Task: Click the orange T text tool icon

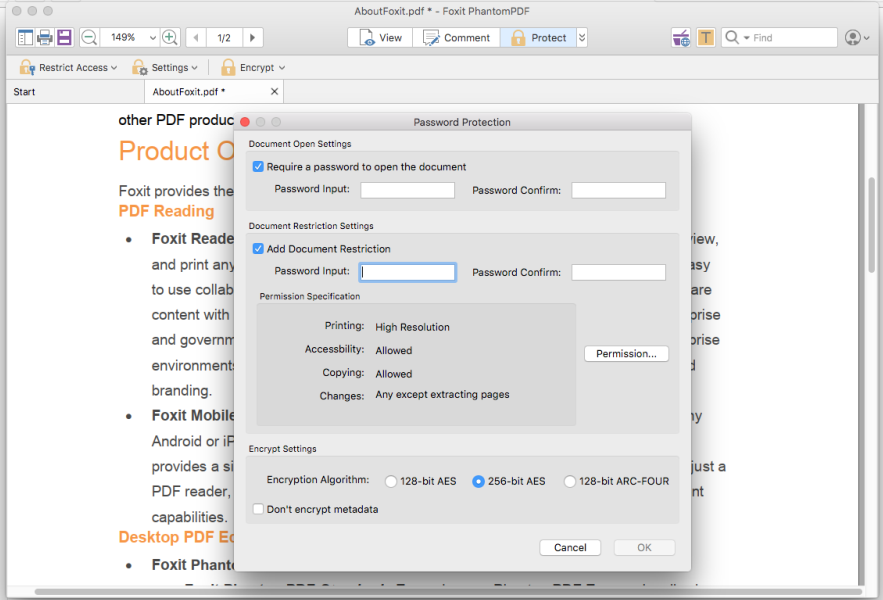Action: tap(706, 38)
